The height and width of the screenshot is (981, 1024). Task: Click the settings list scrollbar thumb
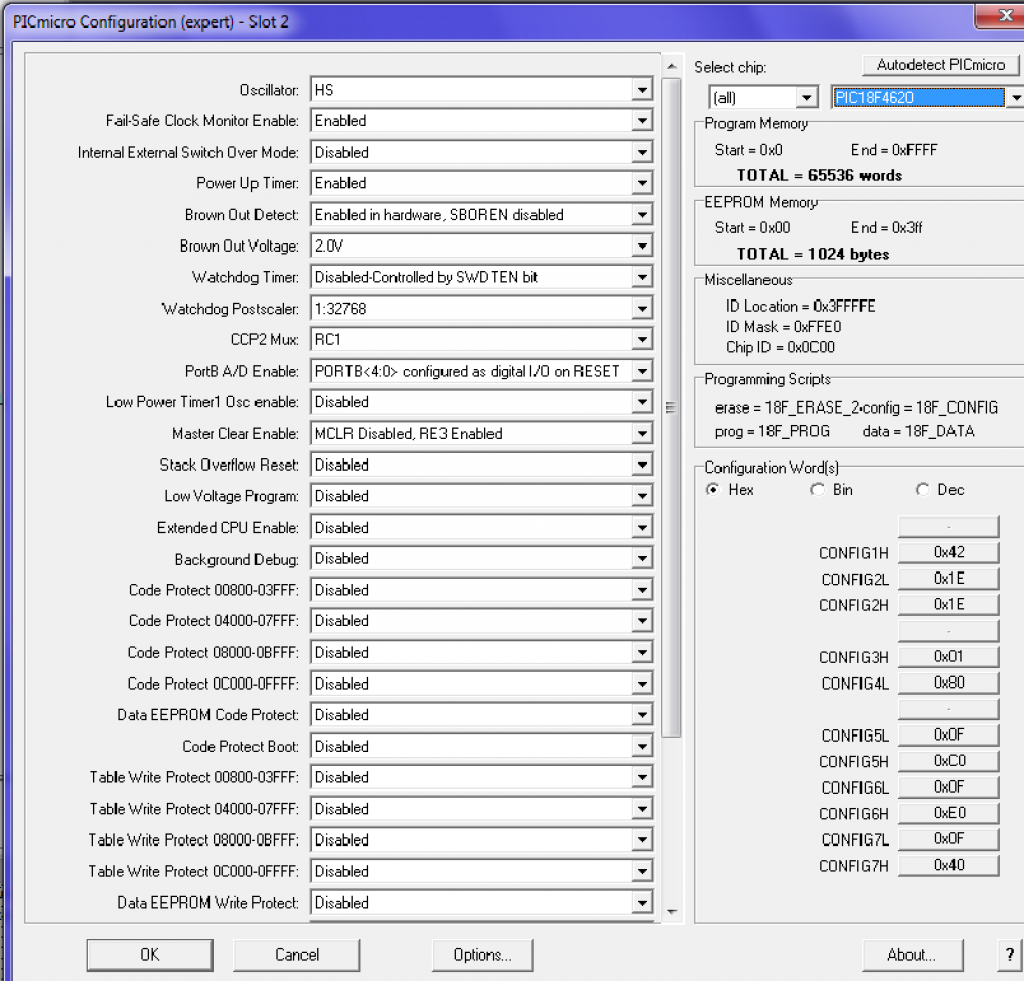pos(671,408)
